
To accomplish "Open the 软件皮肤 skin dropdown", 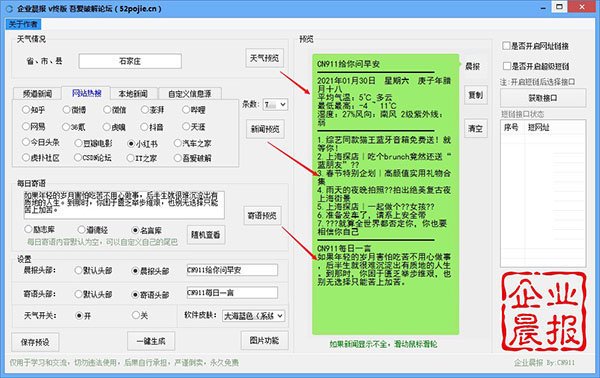I will [254, 316].
